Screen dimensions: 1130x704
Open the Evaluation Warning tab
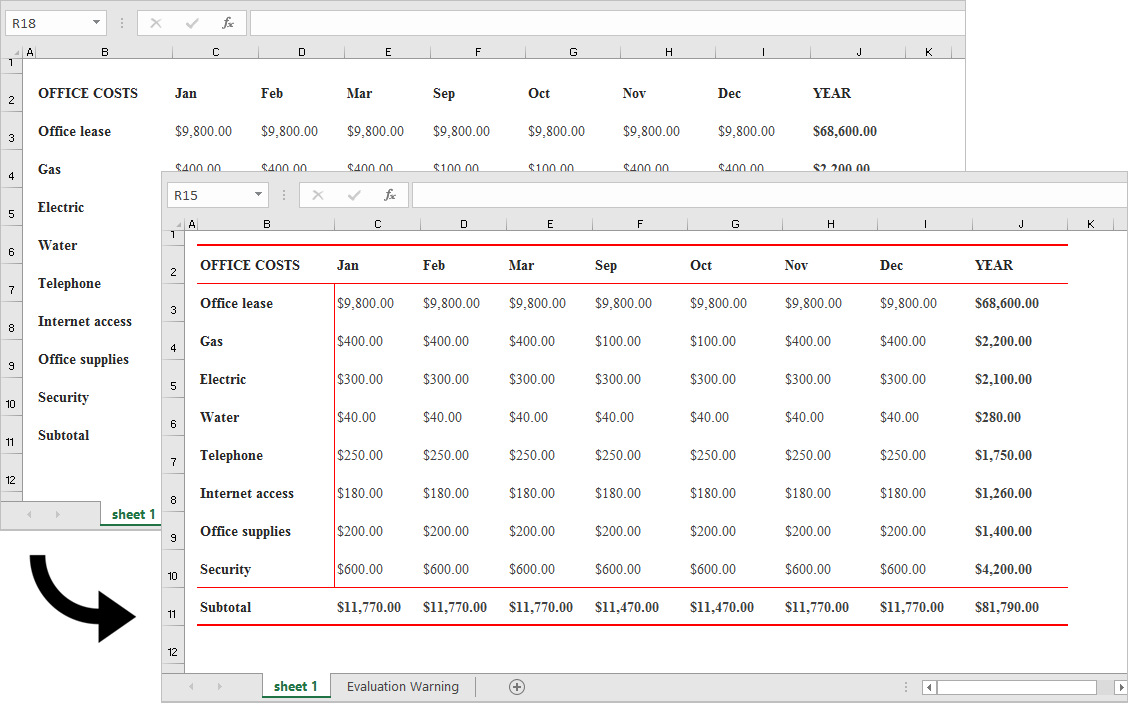point(402,687)
